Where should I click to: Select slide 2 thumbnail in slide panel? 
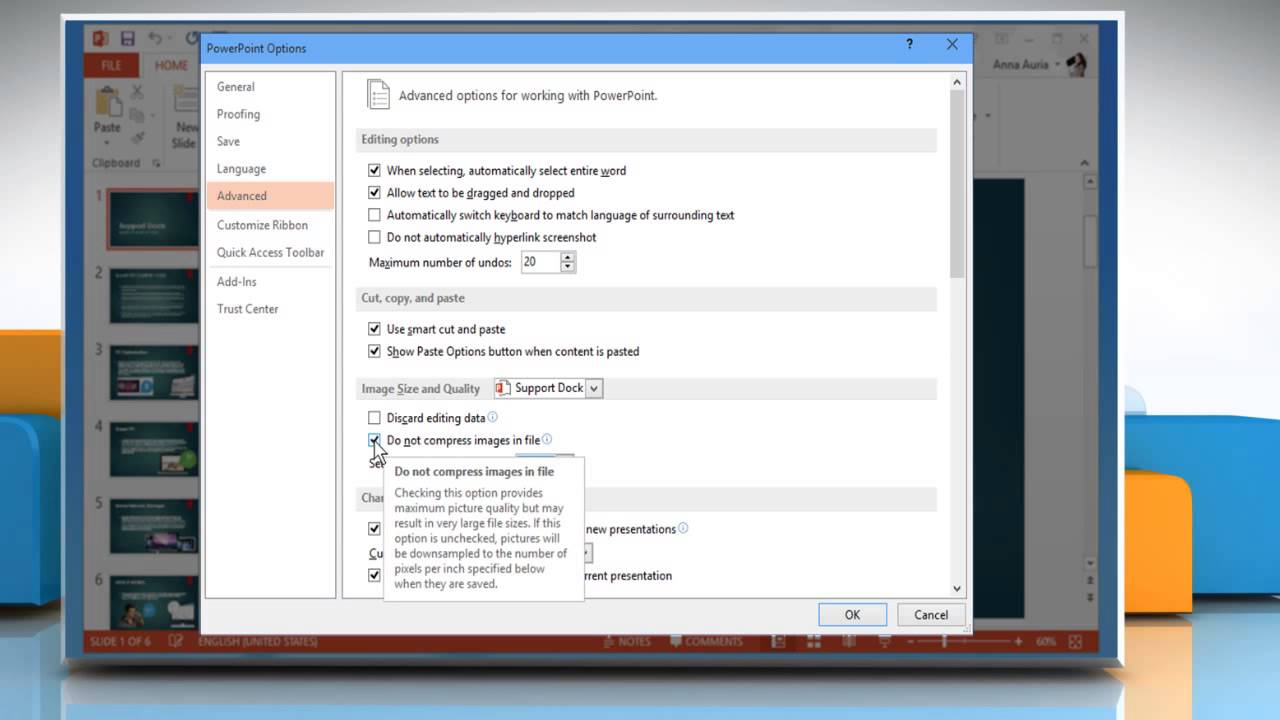(x=154, y=295)
